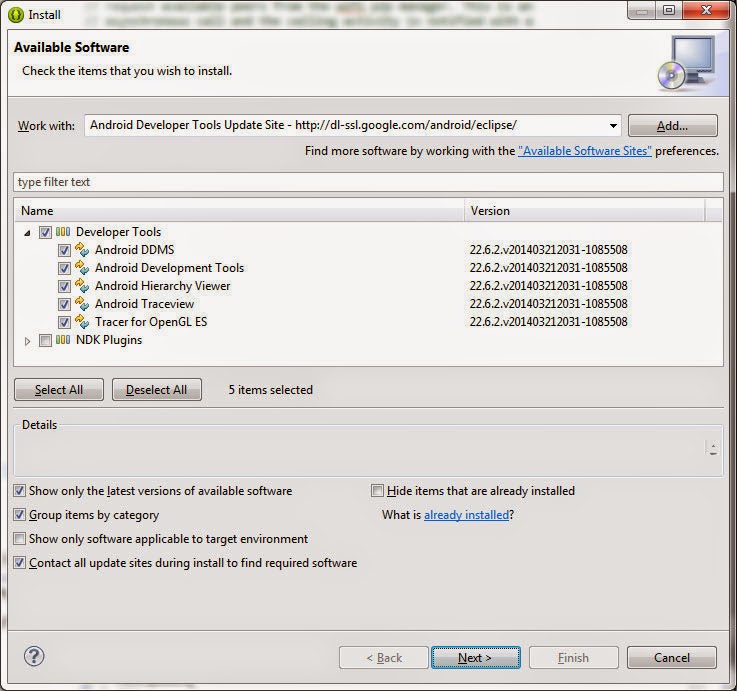Expand the NDK Plugins tree node
Viewport: 737px width, 691px height.
[27, 341]
